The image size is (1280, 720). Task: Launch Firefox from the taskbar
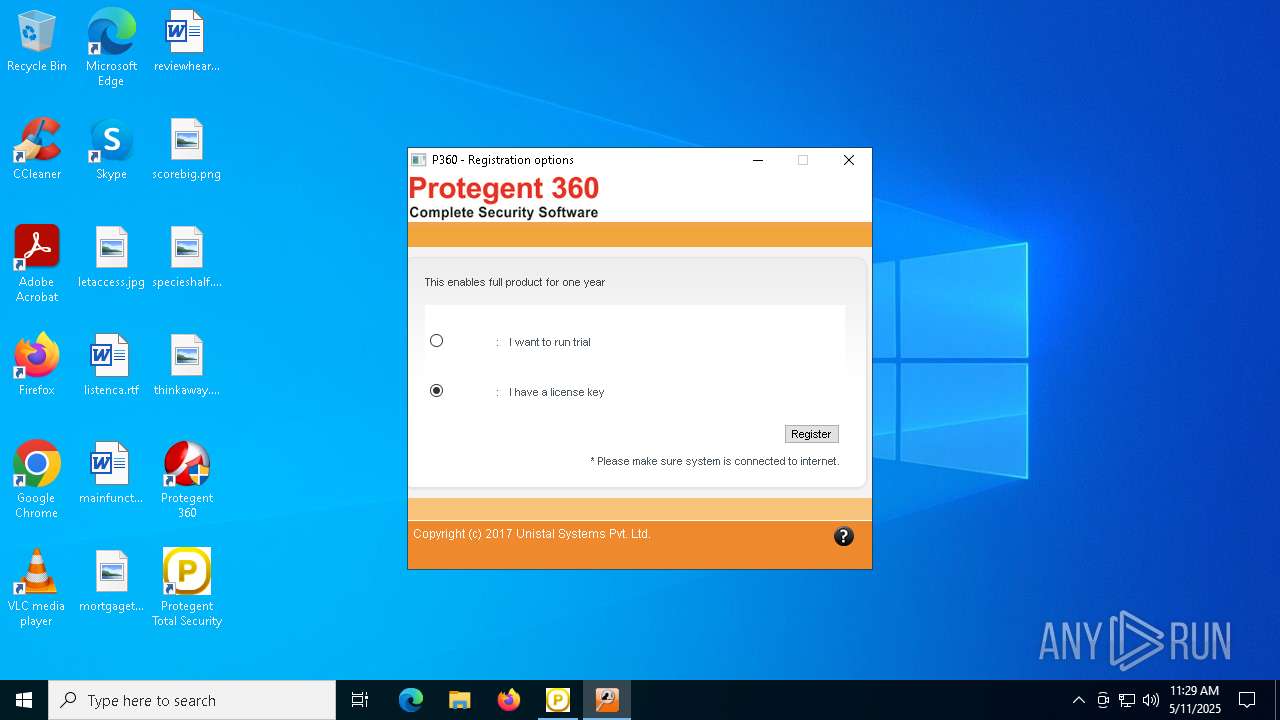click(x=509, y=700)
